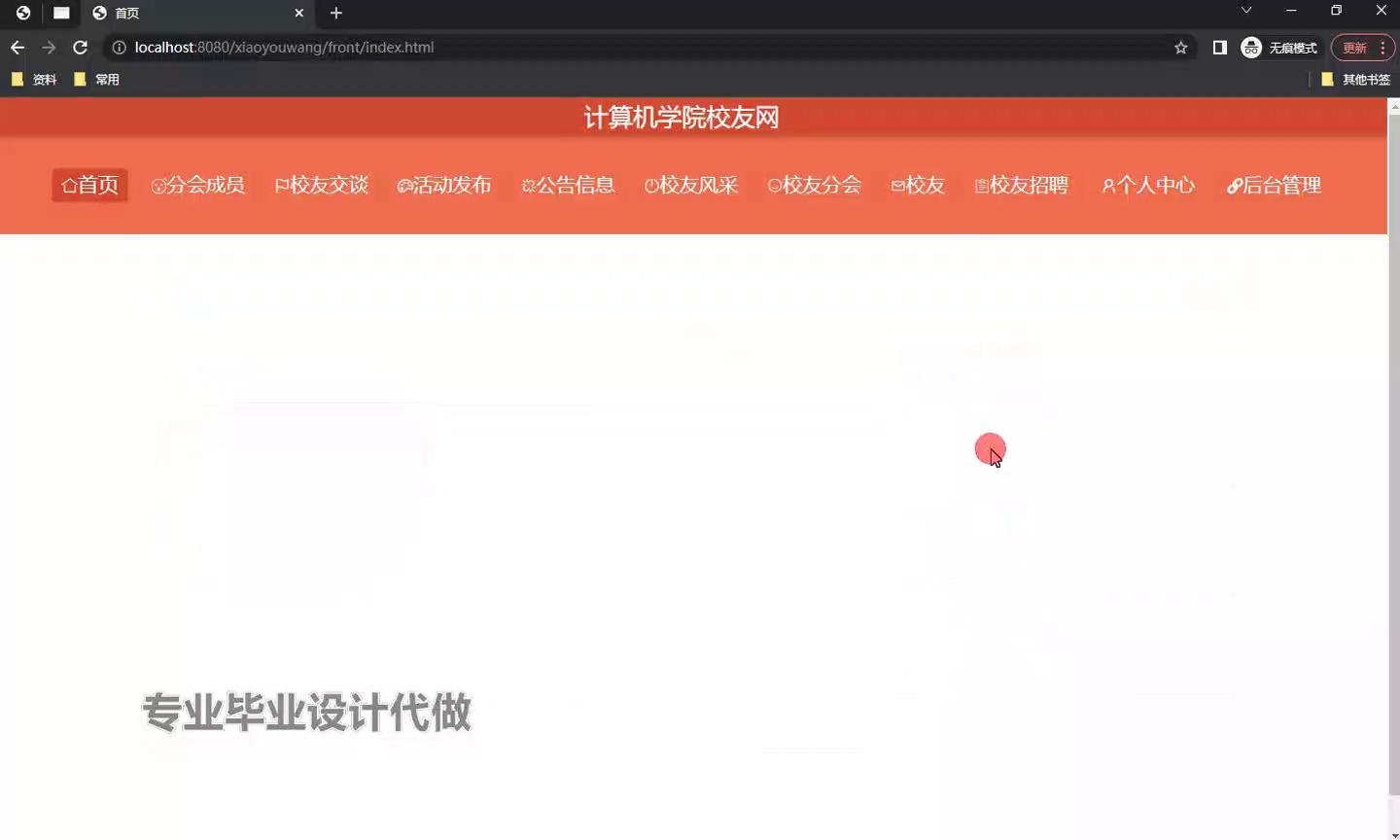
Task: Select the 首页 navigation menu item
Action: tap(89, 185)
